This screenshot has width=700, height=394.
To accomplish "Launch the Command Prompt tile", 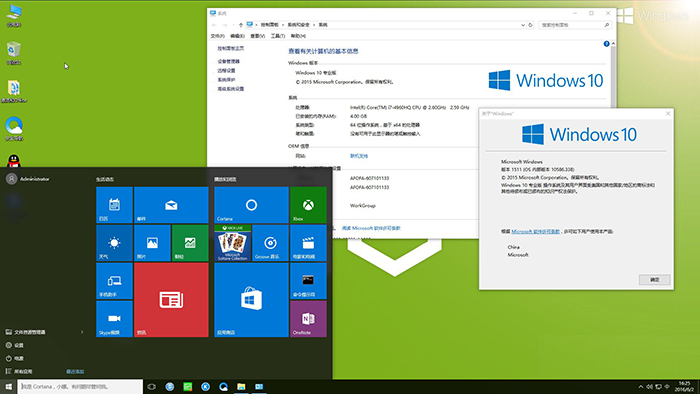I will 308,281.
